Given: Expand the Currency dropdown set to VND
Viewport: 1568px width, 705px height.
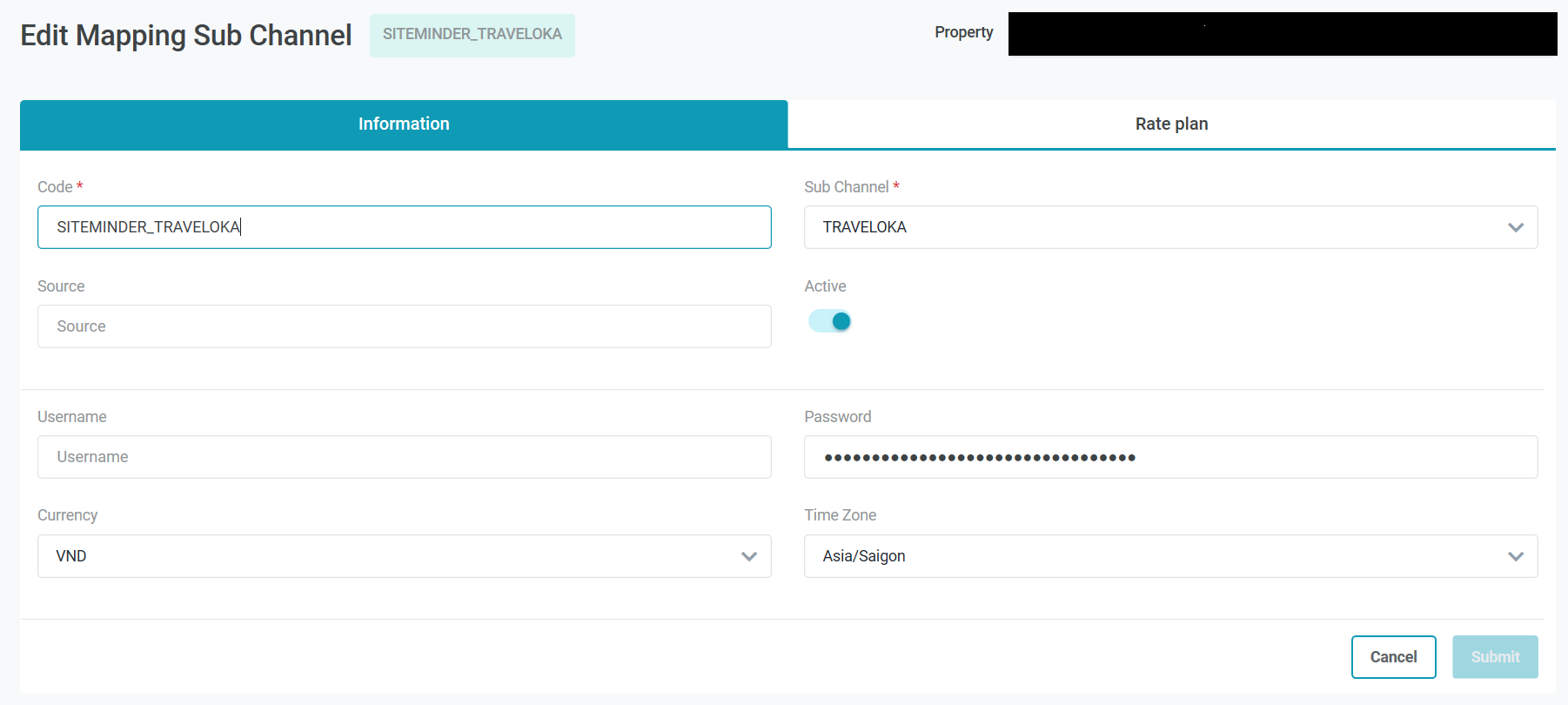Looking at the screenshot, I should click(x=405, y=556).
